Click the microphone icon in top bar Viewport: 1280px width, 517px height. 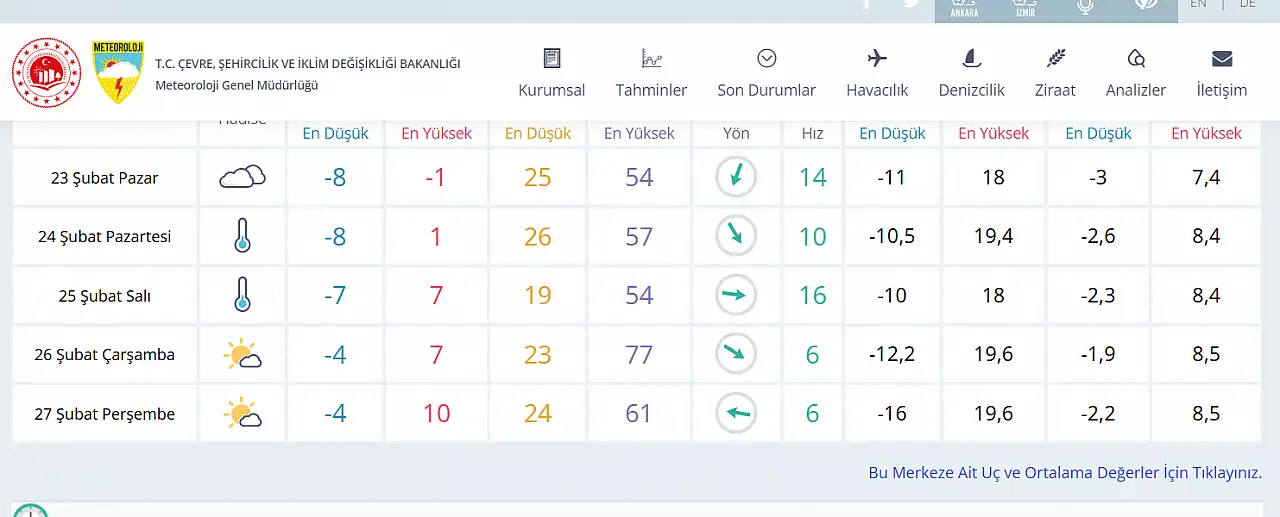click(x=1085, y=6)
